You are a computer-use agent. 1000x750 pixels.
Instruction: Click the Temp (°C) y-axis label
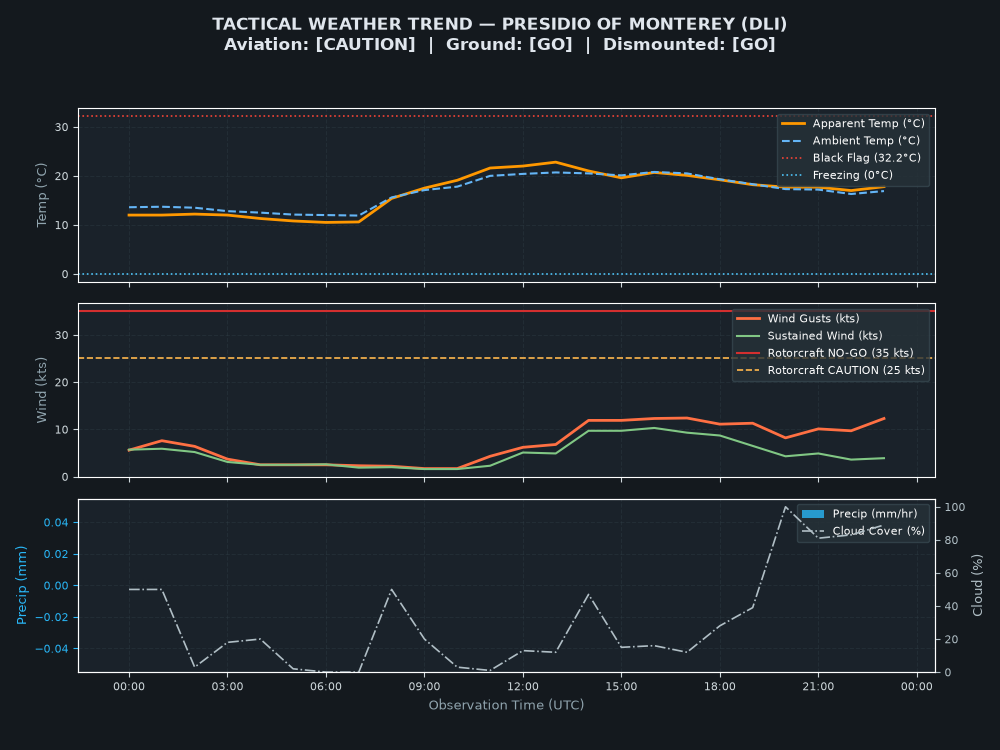[x=42, y=195]
